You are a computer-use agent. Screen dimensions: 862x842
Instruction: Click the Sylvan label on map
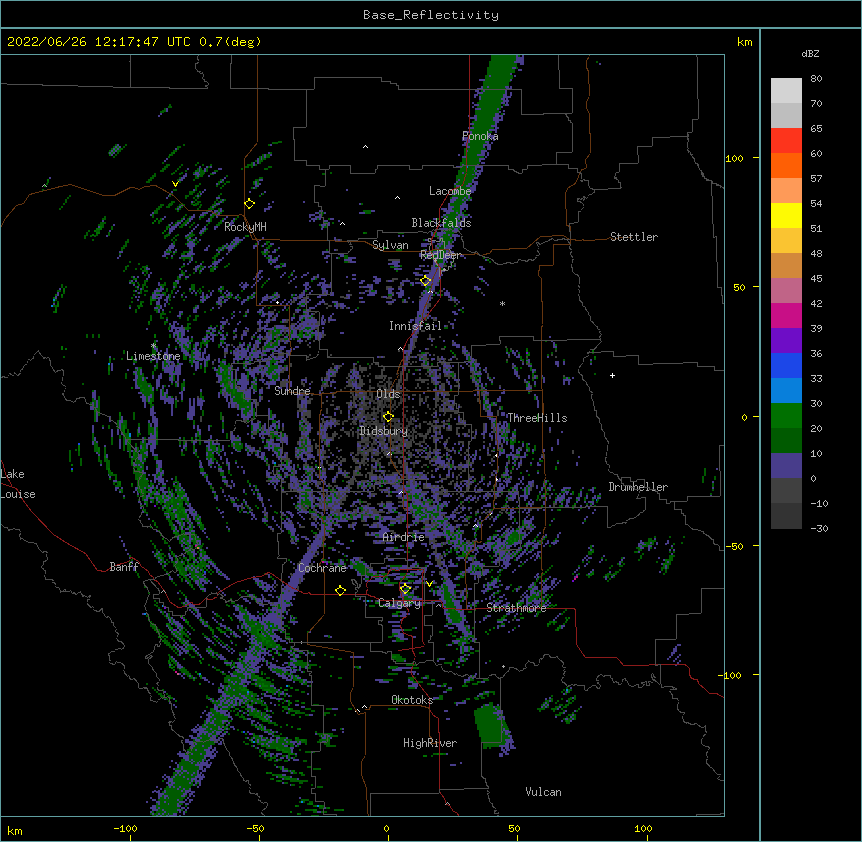click(x=390, y=245)
